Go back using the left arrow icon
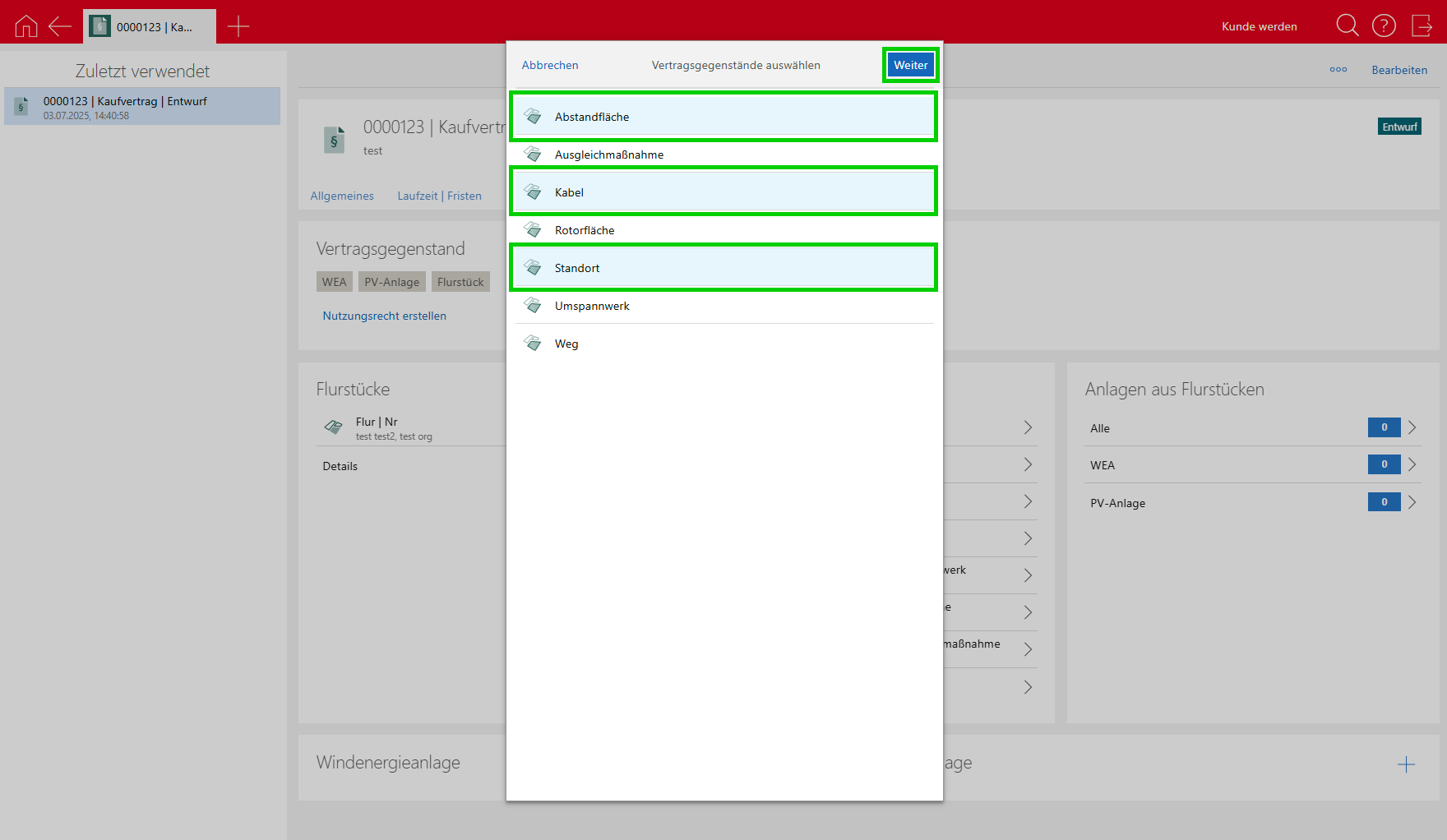The width and height of the screenshot is (1447, 840). [x=60, y=26]
